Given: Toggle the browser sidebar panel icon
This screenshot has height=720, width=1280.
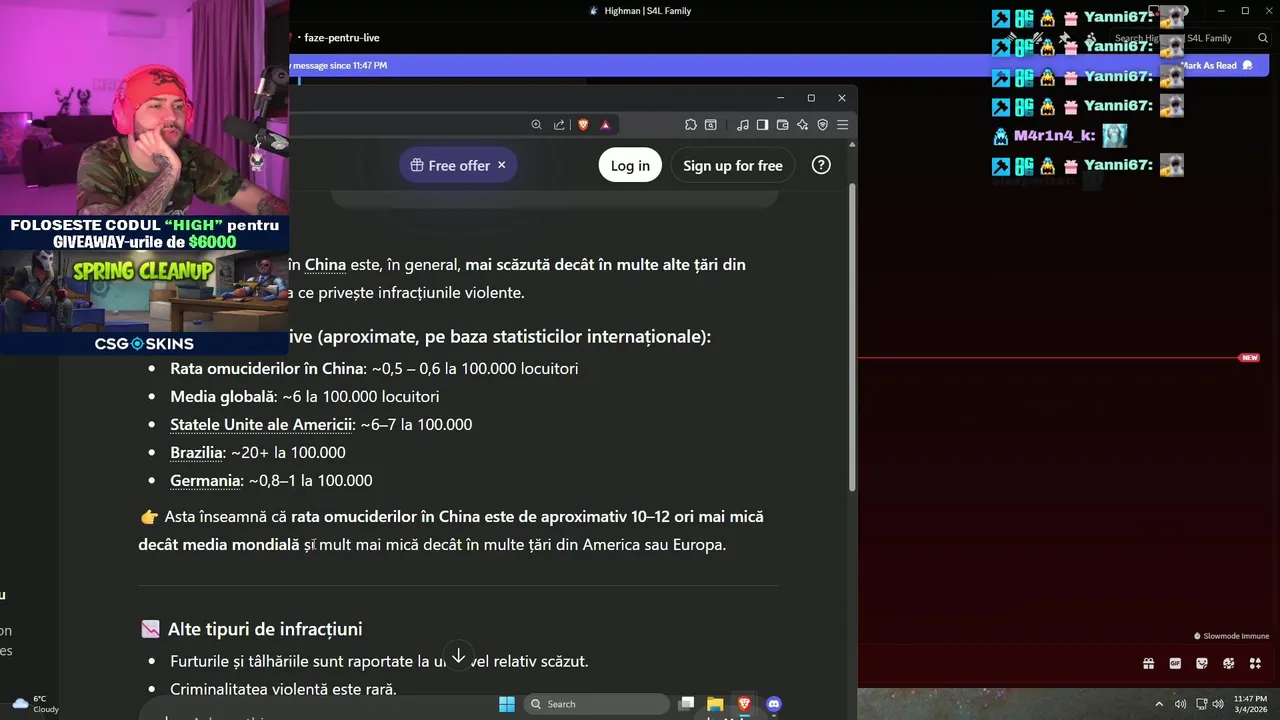Looking at the screenshot, I should tap(762, 125).
